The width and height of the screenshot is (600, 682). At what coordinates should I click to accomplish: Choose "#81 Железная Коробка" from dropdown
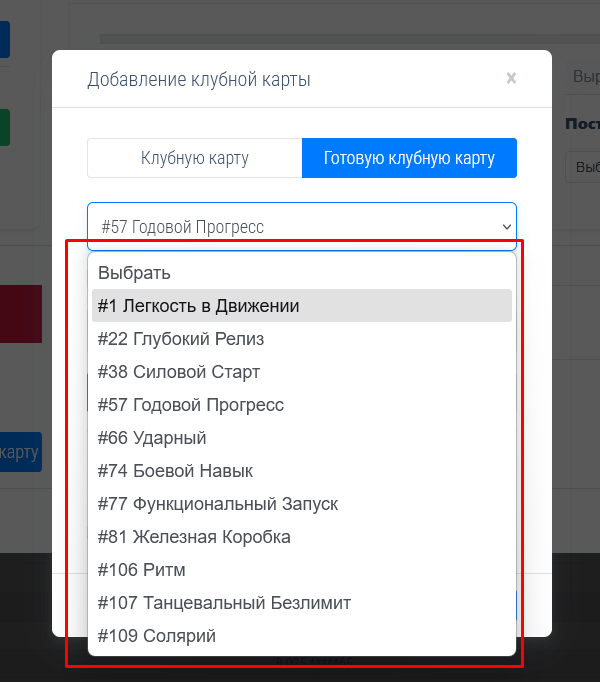coord(194,537)
